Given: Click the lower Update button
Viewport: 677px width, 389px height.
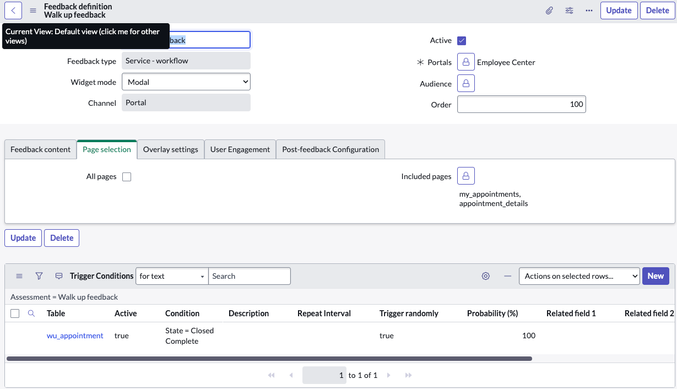Looking at the screenshot, I should point(23,238).
